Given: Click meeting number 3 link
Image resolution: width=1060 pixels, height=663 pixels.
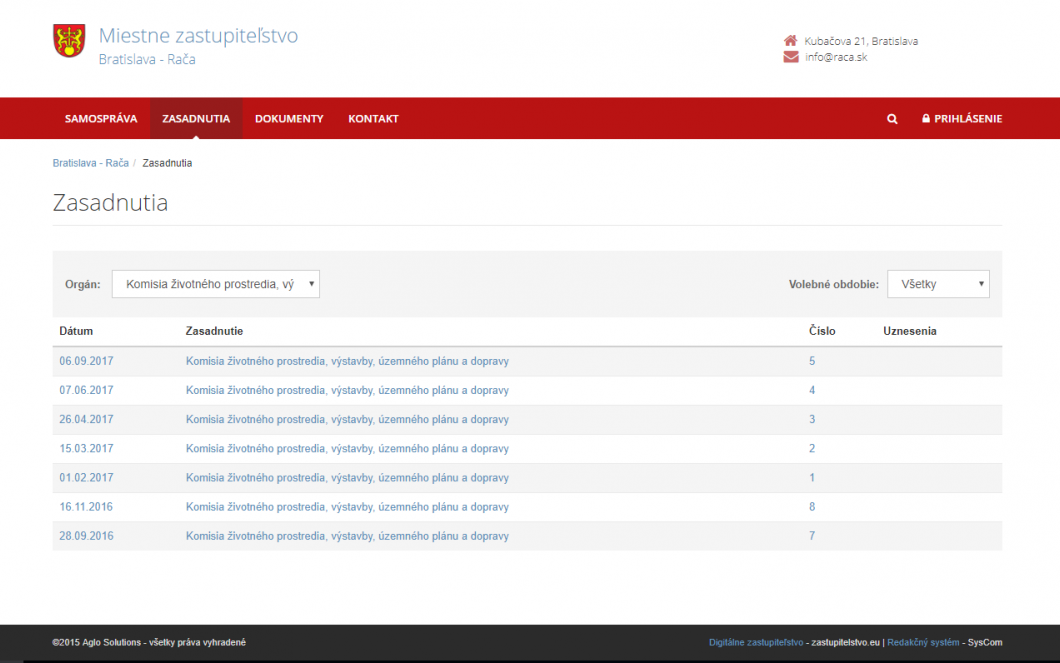Looking at the screenshot, I should pyautogui.click(x=812, y=419).
